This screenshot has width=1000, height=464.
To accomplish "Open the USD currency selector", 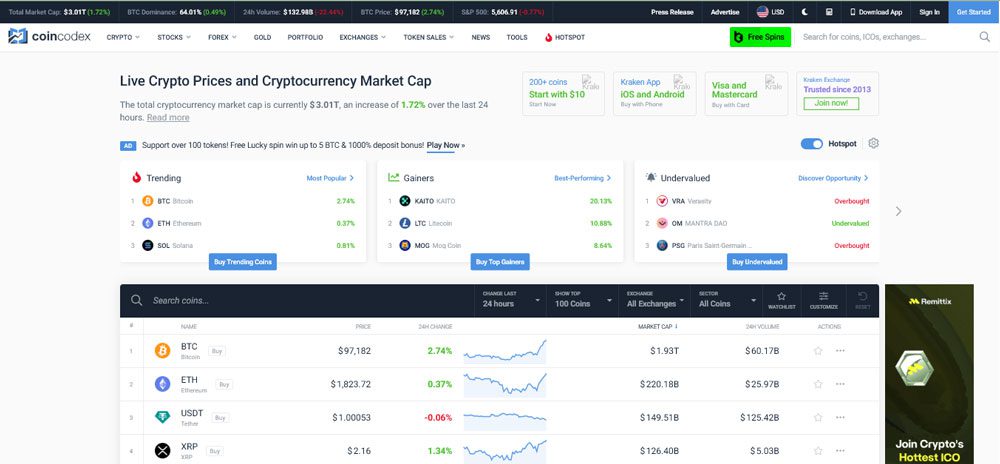I will (x=770, y=12).
